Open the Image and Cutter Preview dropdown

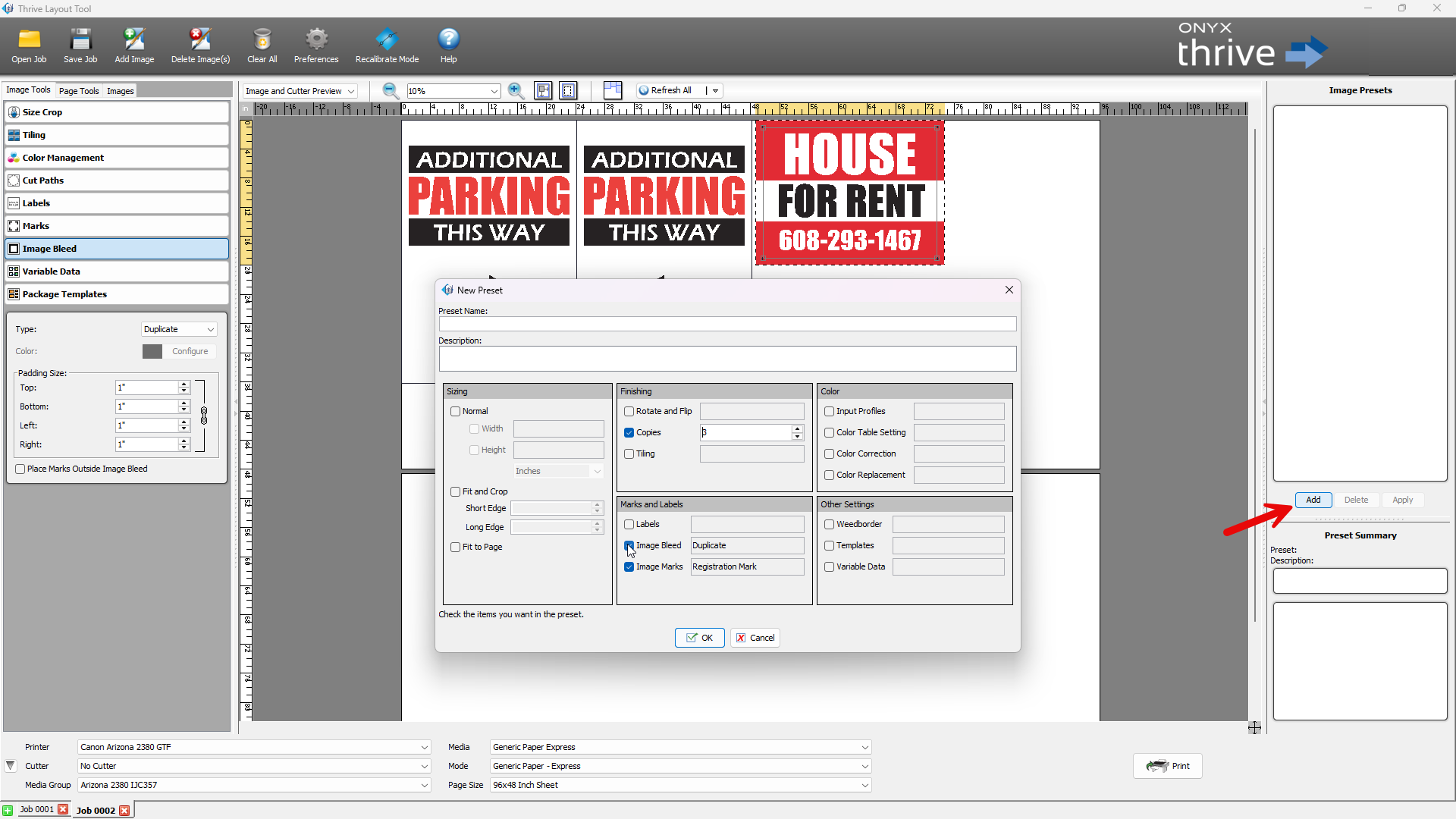pos(300,91)
